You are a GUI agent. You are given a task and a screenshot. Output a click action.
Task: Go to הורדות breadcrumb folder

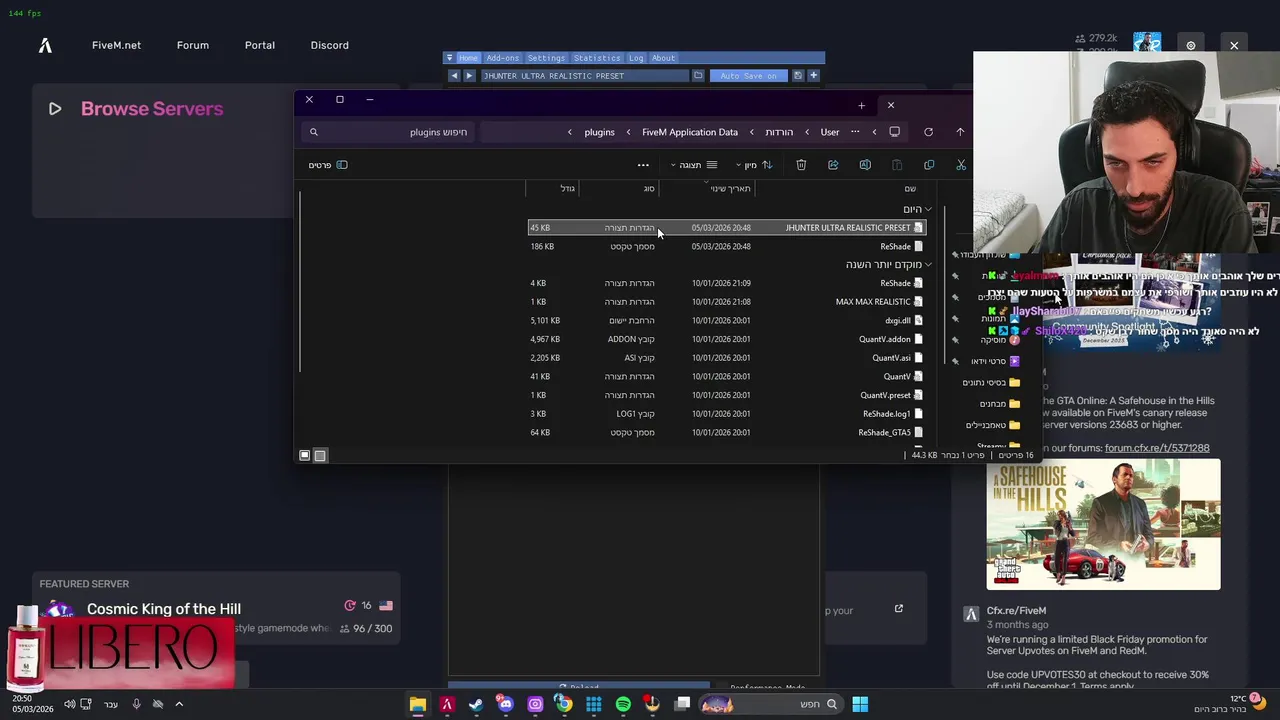pos(779,132)
